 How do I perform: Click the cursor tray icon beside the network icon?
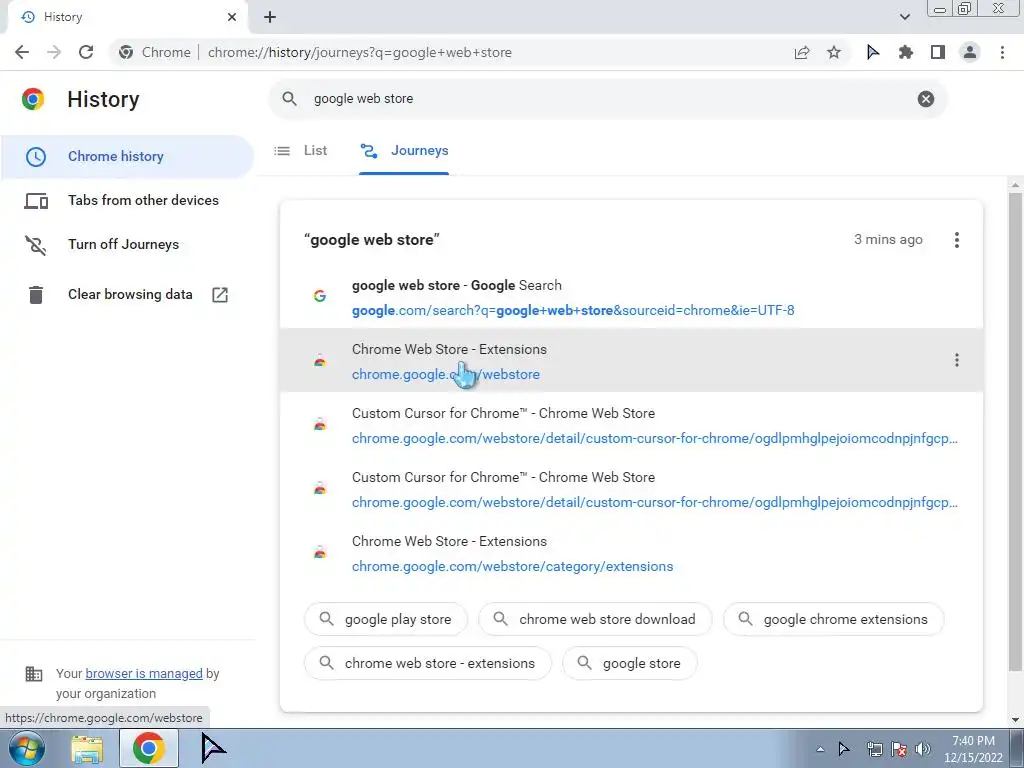pos(844,749)
